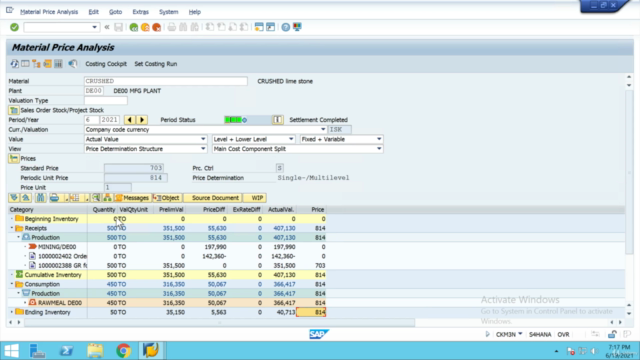Click the red Cancel icon
This screenshot has height=360, width=640.
(156, 27)
